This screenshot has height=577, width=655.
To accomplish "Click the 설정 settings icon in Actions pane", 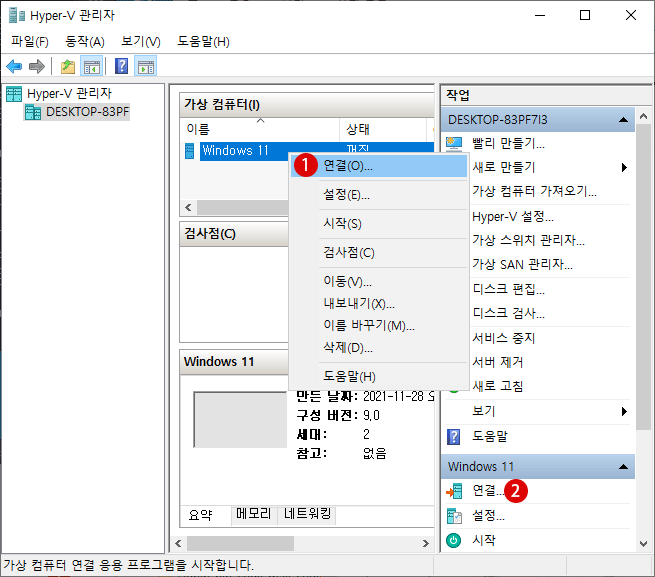I will point(454,516).
